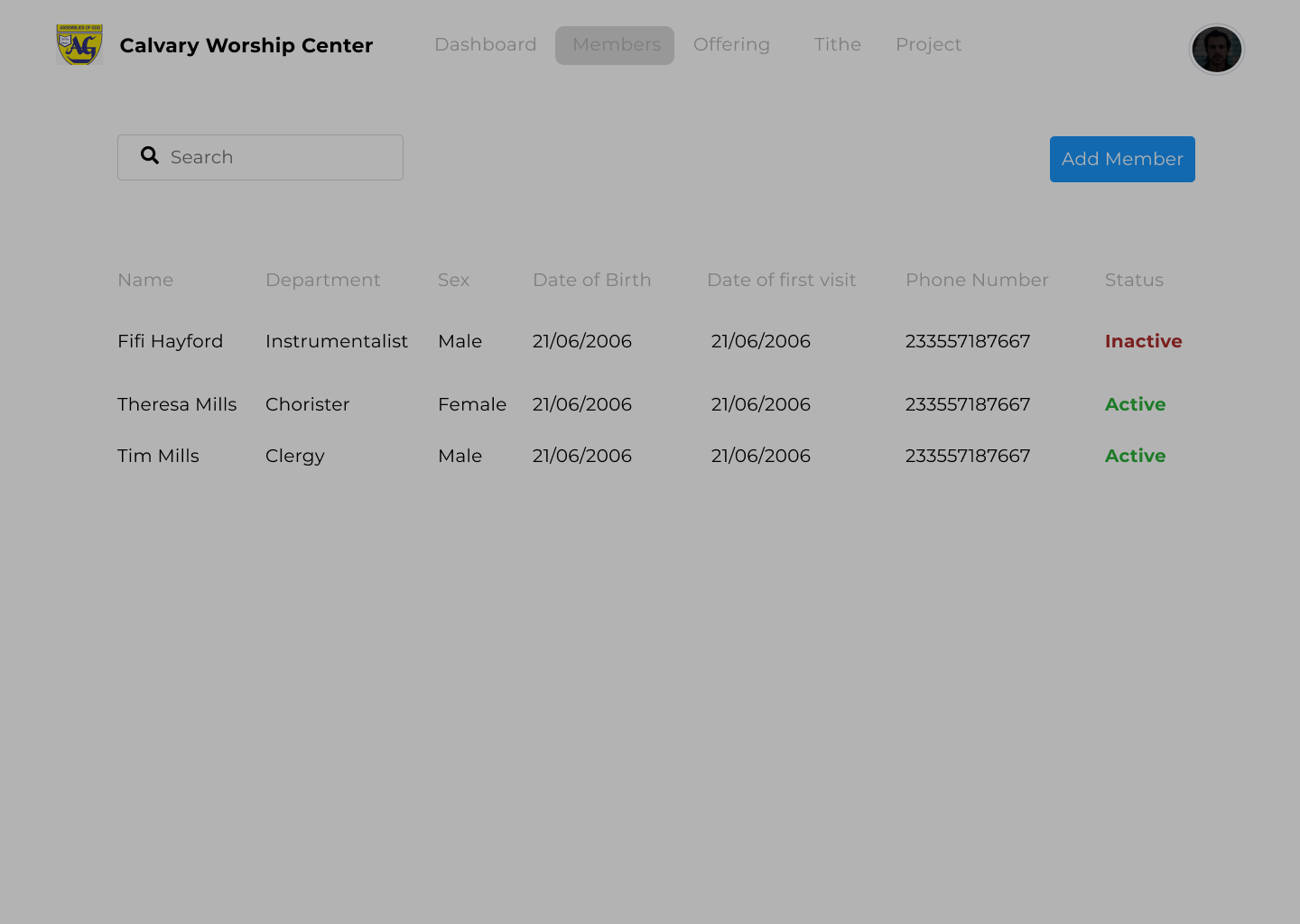Open the Tithe section
Viewport: 1300px width, 924px height.
[837, 44]
